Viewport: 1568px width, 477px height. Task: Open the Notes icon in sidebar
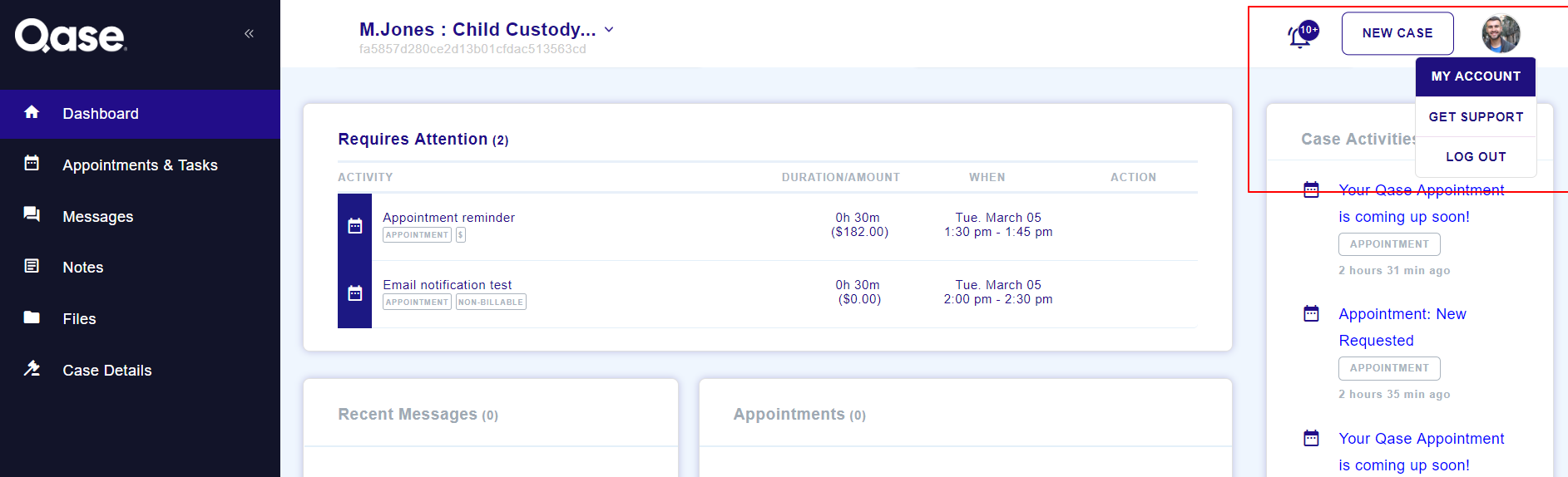(32, 266)
